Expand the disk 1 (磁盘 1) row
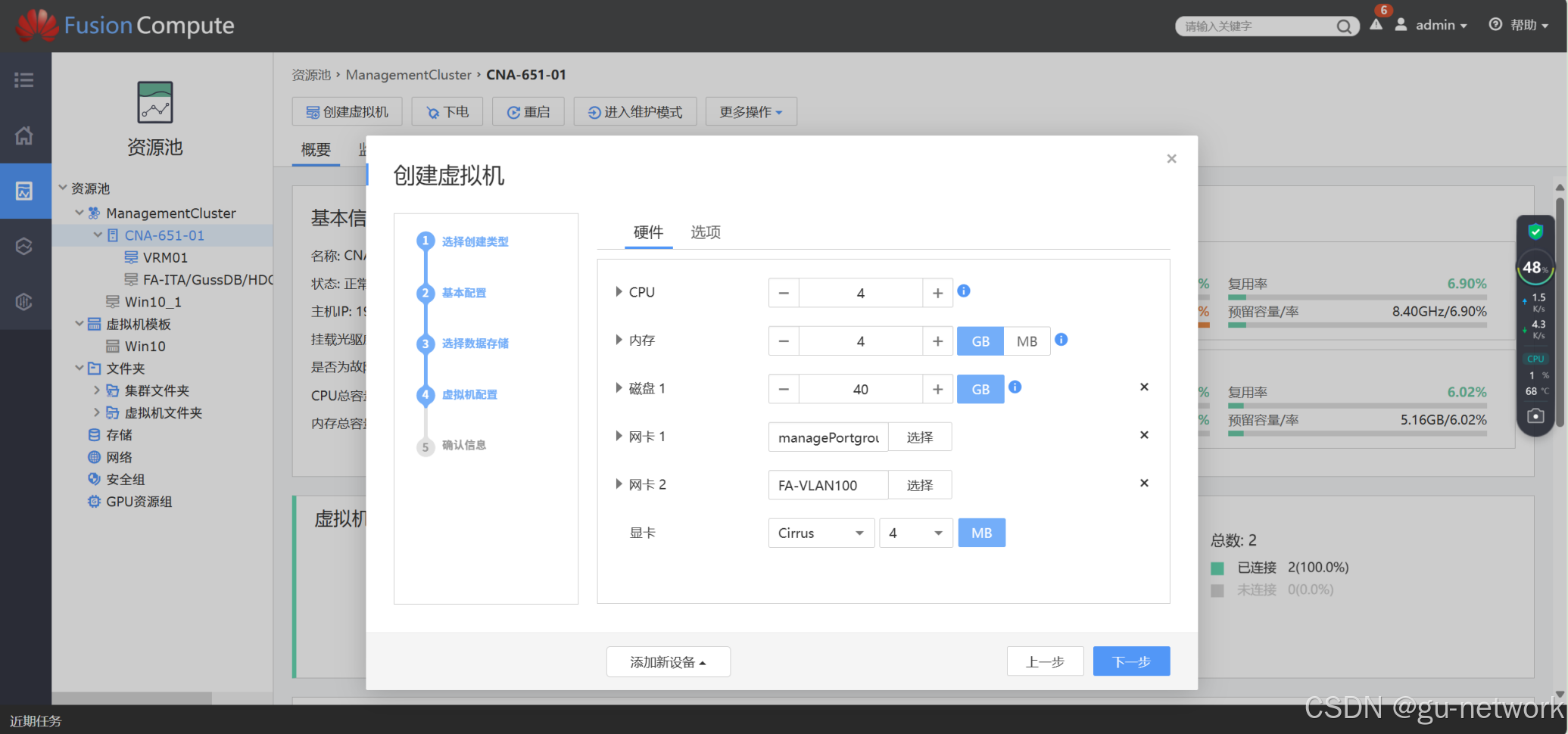This screenshot has width=1568, height=734. pyautogui.click(x=619, y=387)
